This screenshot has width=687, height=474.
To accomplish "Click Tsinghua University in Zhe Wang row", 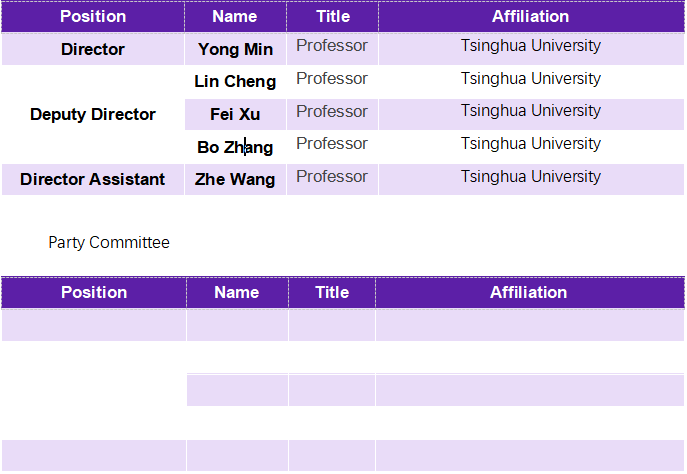I will coord(530,176).
